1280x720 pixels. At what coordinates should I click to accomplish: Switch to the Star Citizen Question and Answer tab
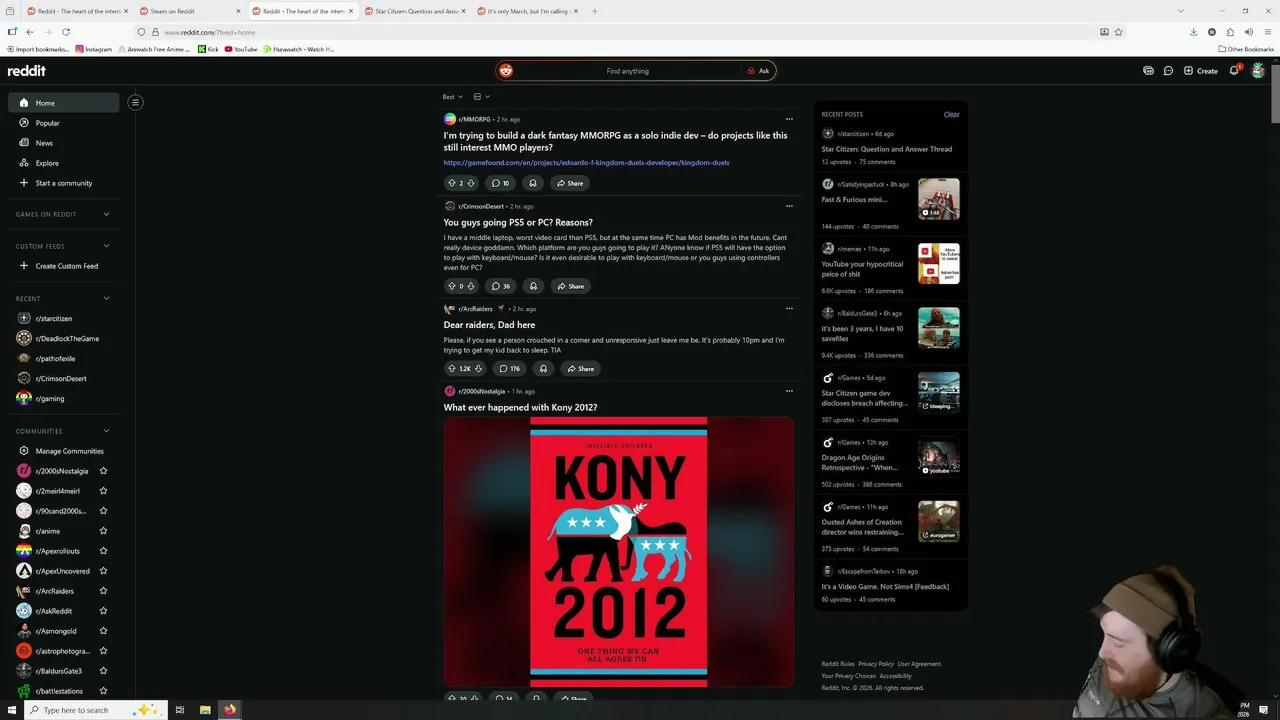415,11
